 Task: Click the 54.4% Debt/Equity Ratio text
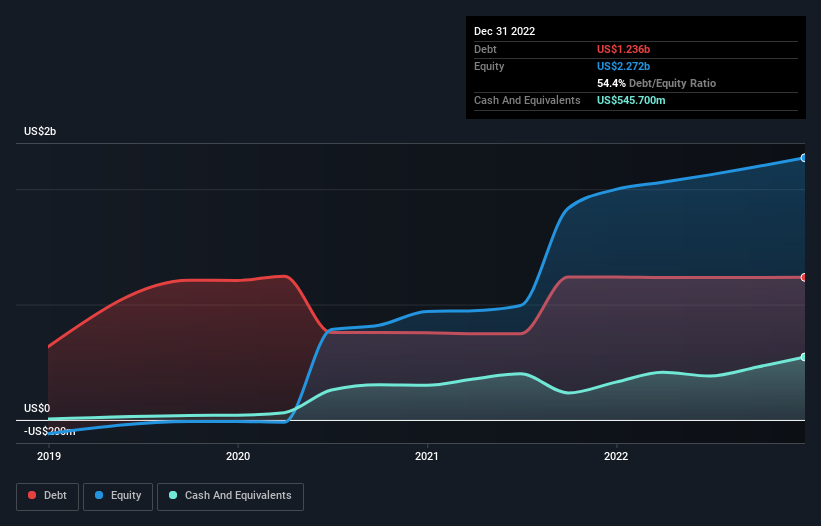[656, 83]
